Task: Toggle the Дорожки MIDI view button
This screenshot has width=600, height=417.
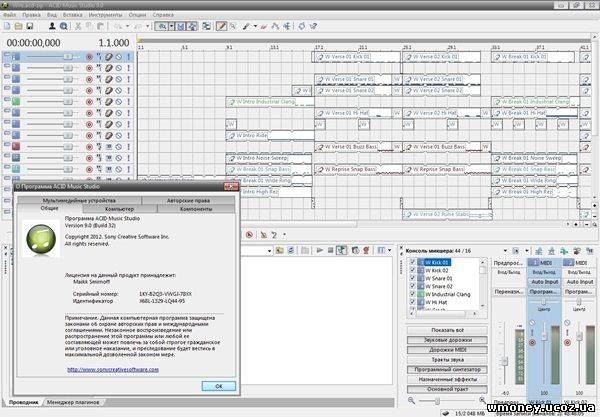Action: 447,350
